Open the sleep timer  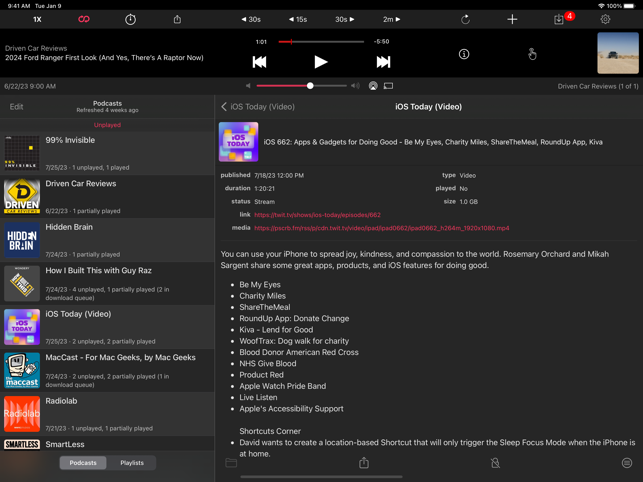click(x=130, y=19)
